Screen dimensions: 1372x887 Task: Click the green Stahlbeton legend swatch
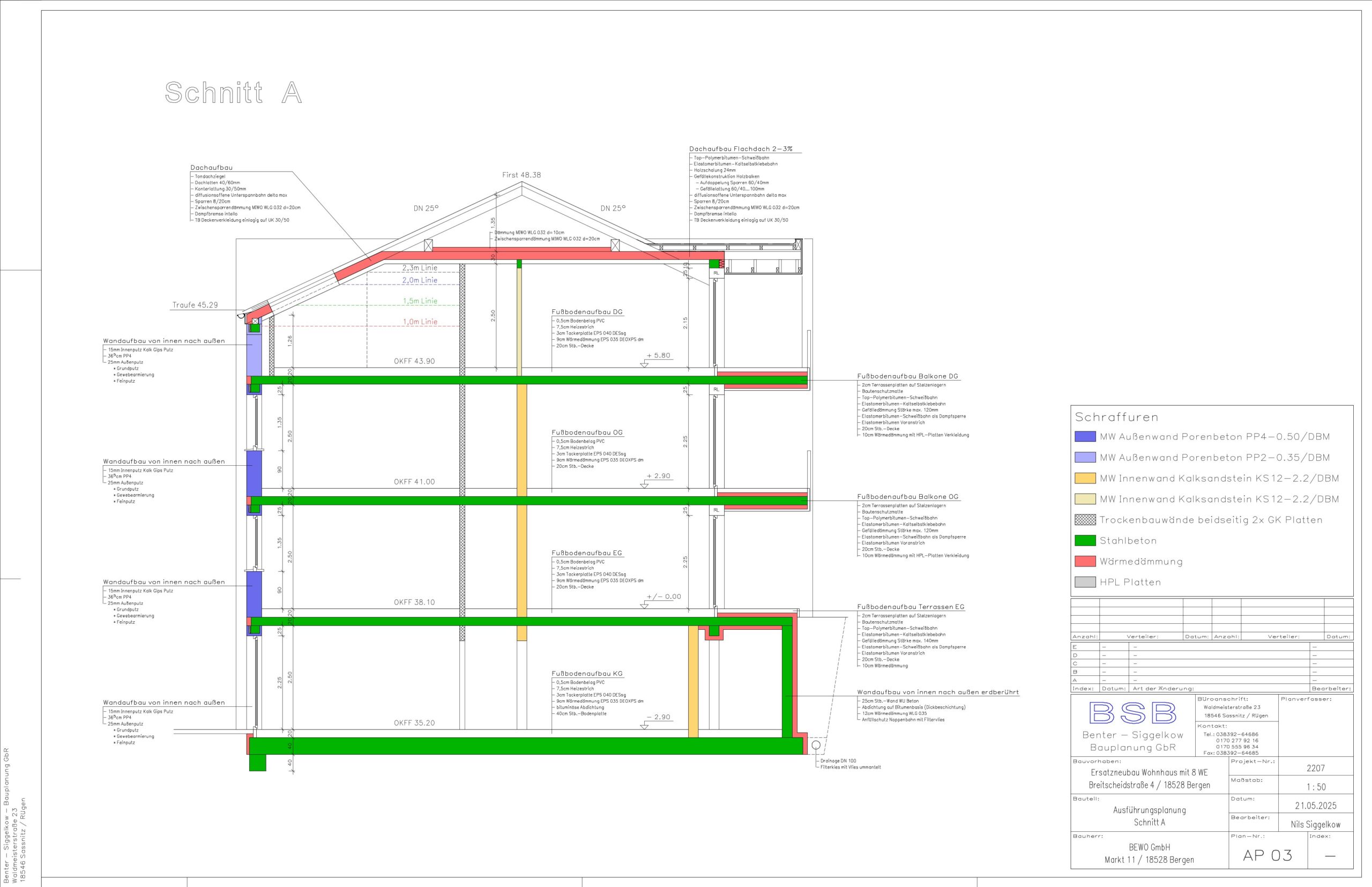tap(1085, 540)
